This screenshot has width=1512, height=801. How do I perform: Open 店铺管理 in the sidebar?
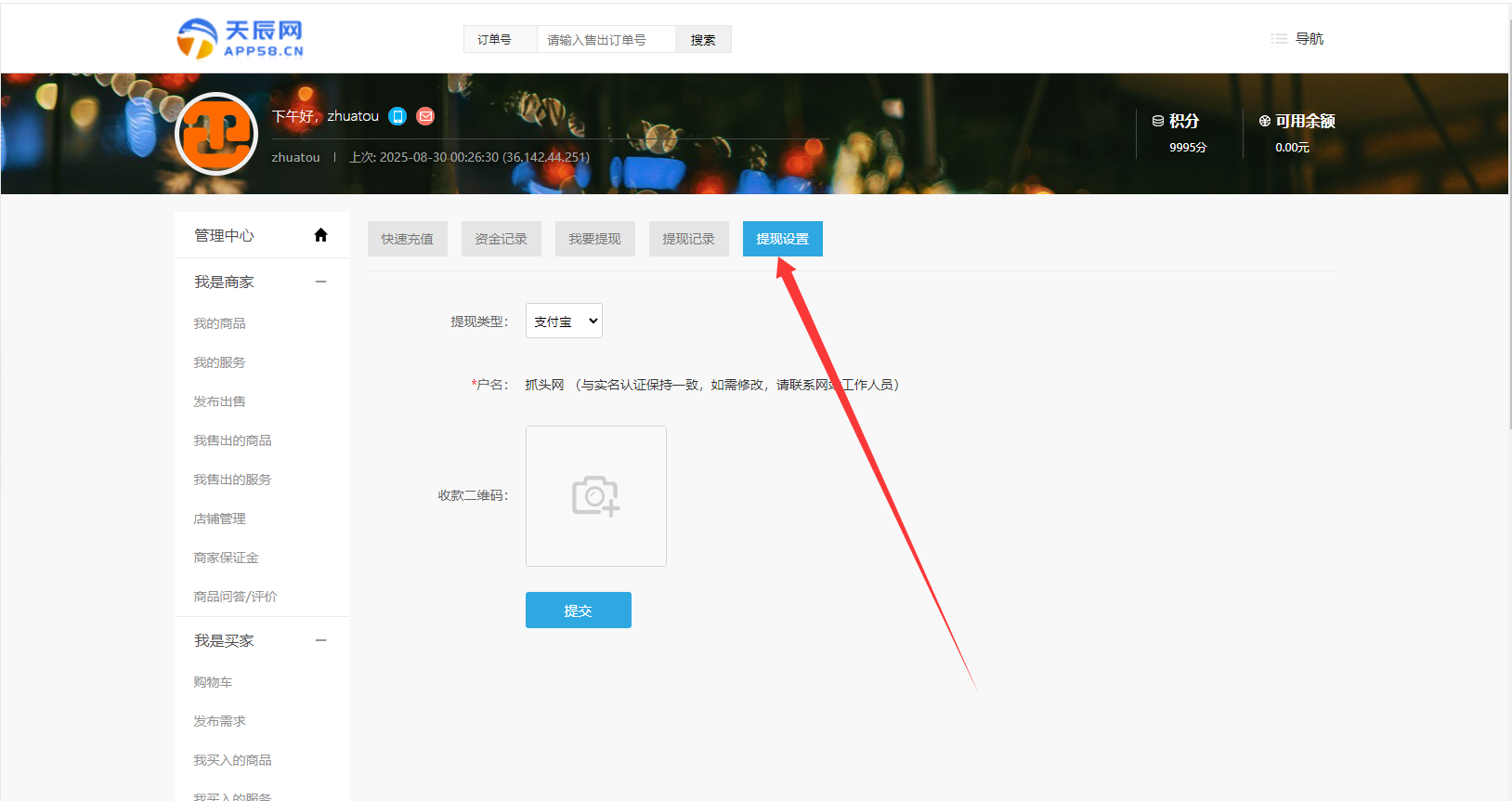[219, 519]
